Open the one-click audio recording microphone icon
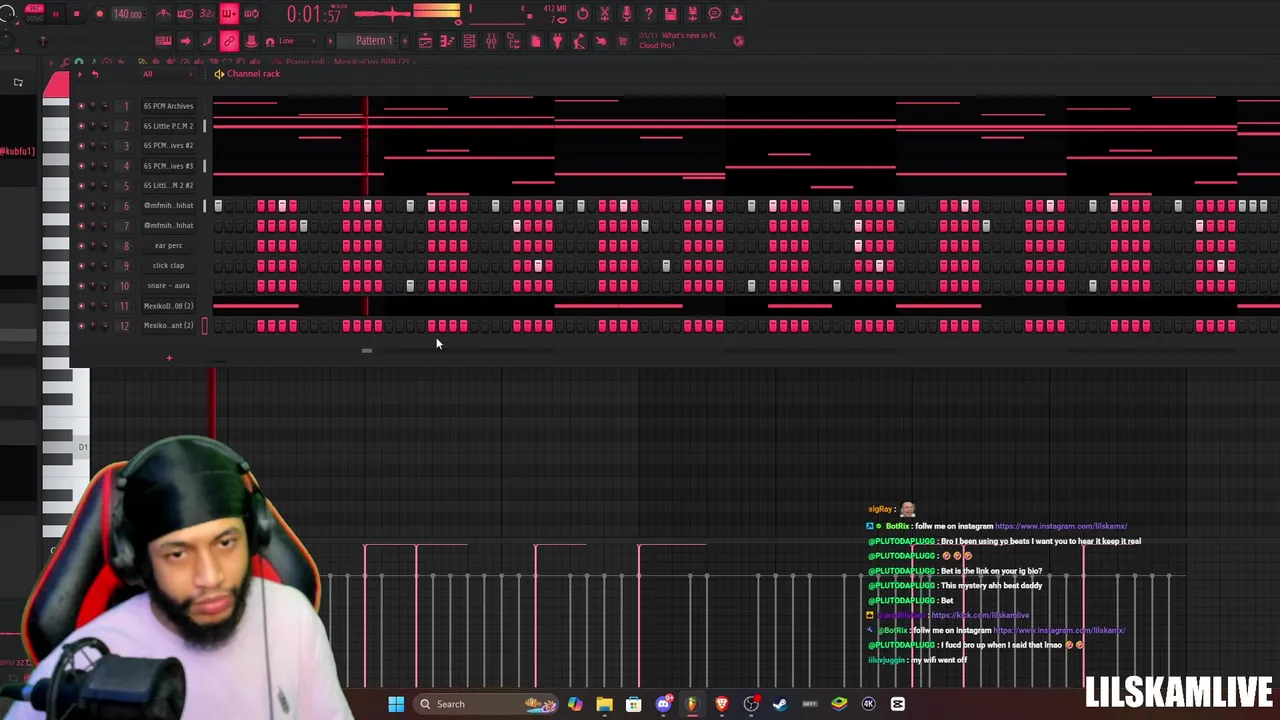Viewport: 1280px width, 720px height. click(x=626, y=14)
